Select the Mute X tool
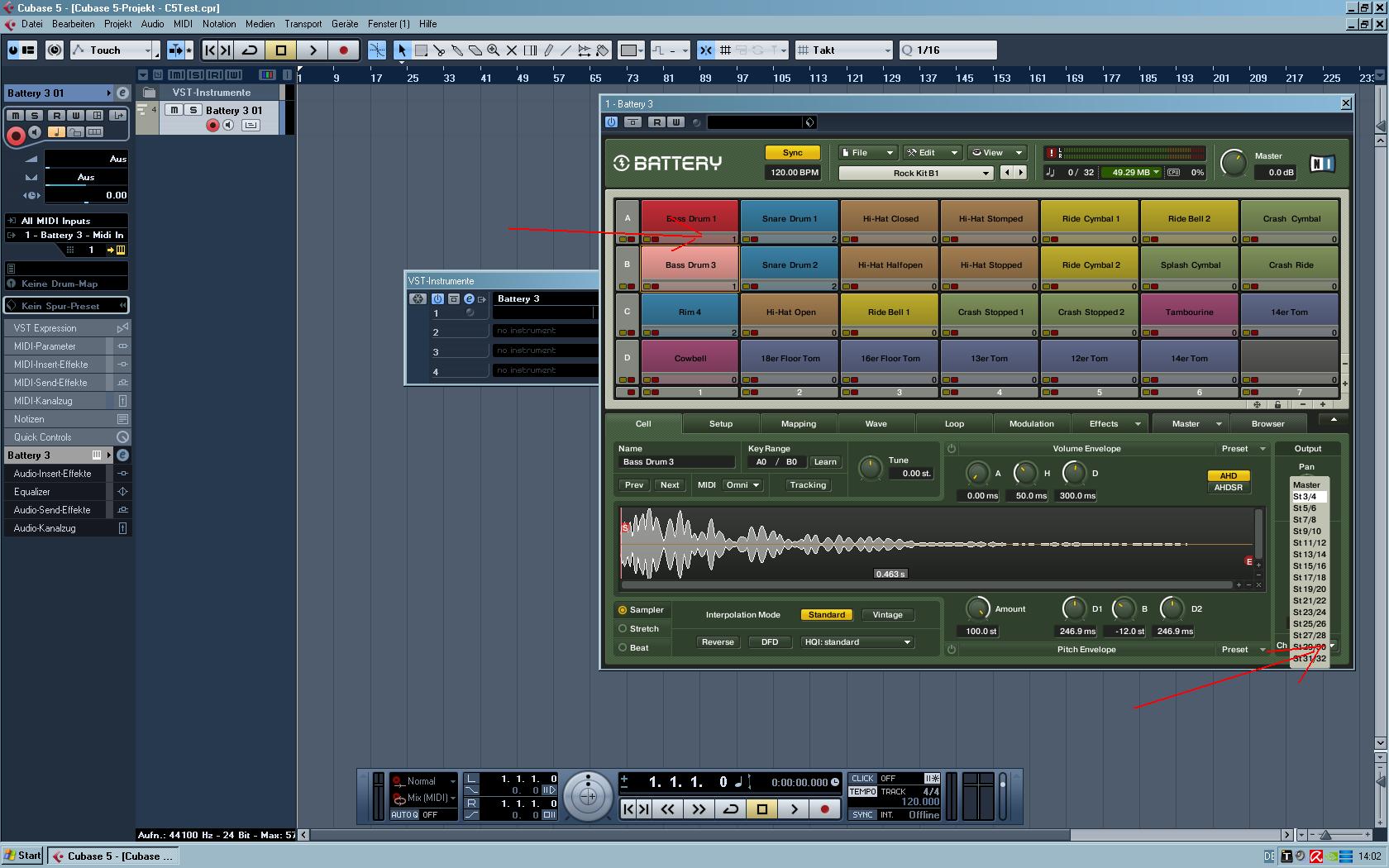Viewport: 1389px width, 868px height. (512, 50)
